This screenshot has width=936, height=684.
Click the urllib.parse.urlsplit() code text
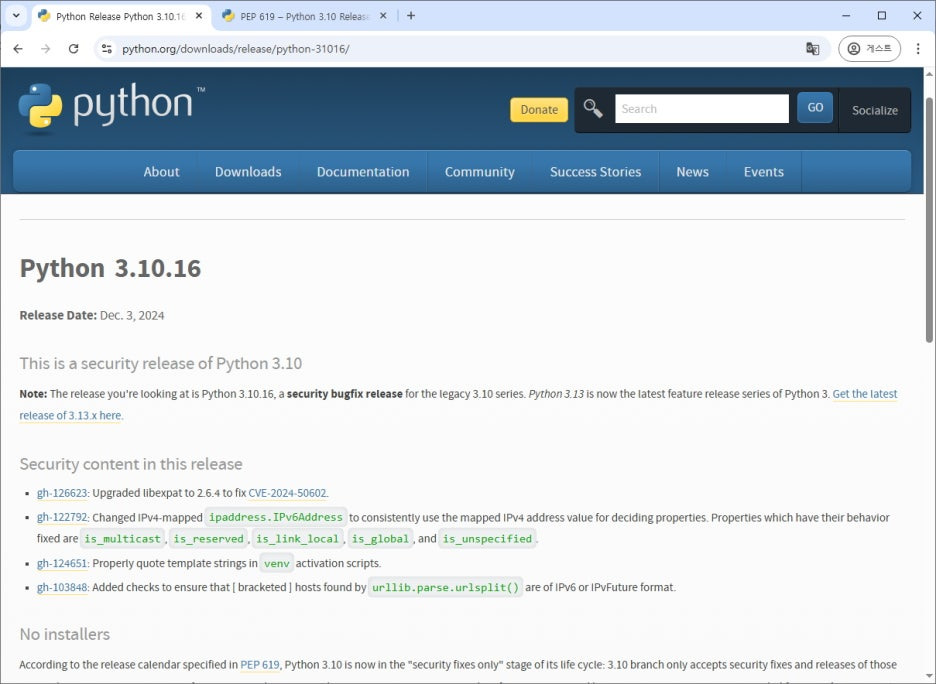[x=445, y=587]
